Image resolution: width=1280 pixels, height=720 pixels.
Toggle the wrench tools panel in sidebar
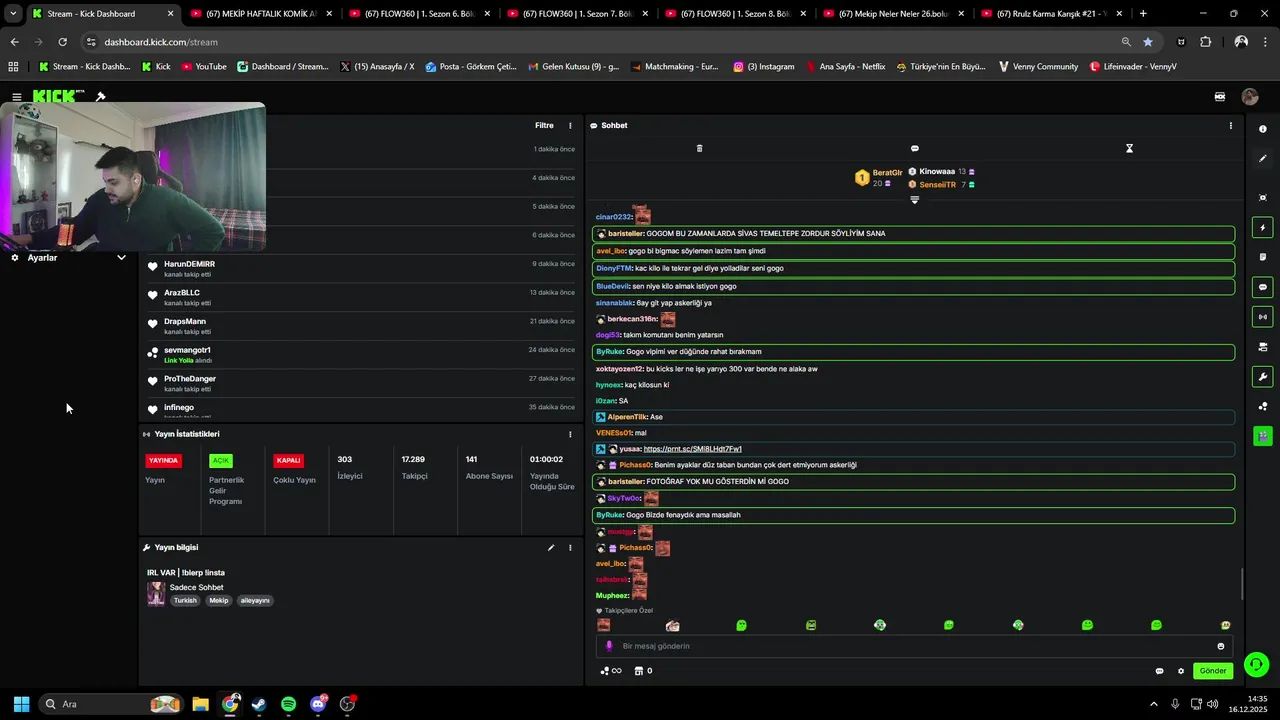[1263, 377]
